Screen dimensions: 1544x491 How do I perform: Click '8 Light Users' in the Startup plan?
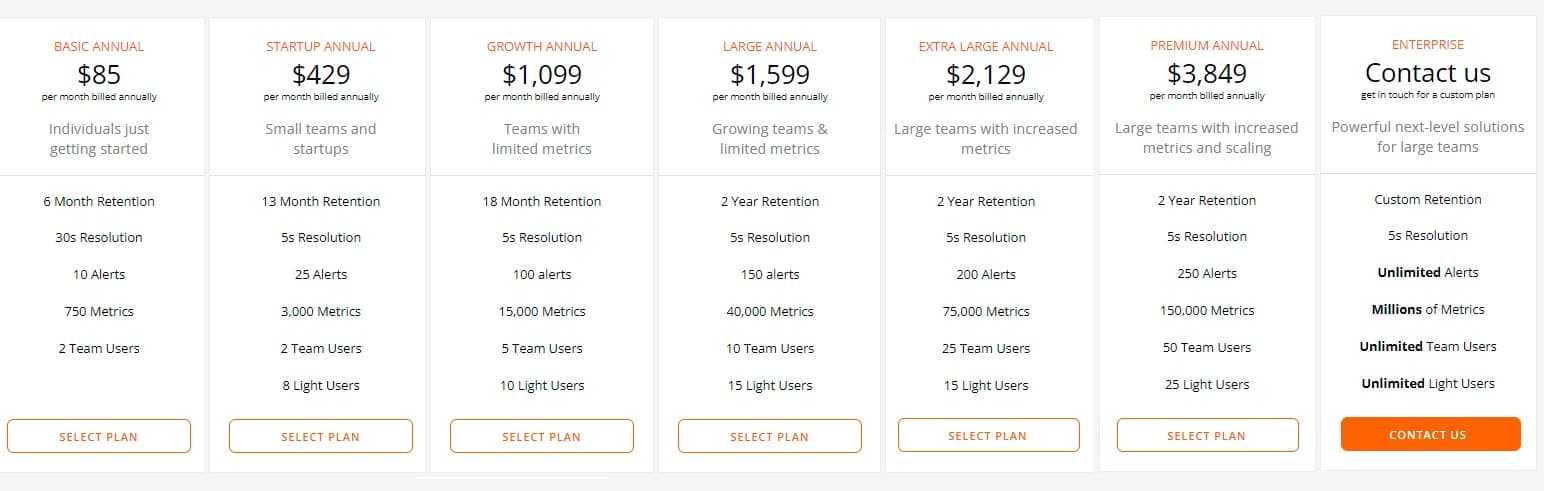[x=321, y=385]
